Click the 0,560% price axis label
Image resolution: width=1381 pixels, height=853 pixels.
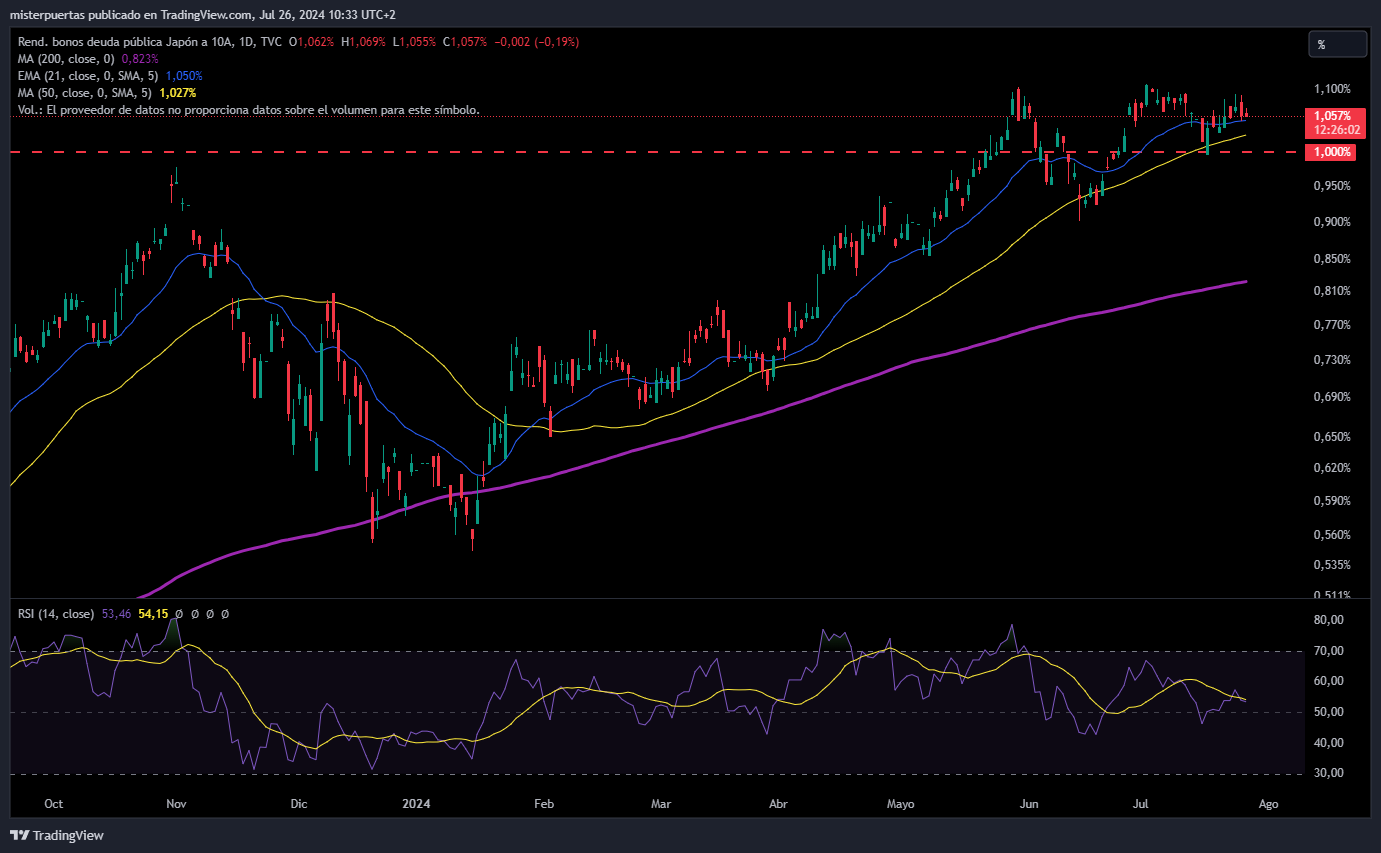1333,535
